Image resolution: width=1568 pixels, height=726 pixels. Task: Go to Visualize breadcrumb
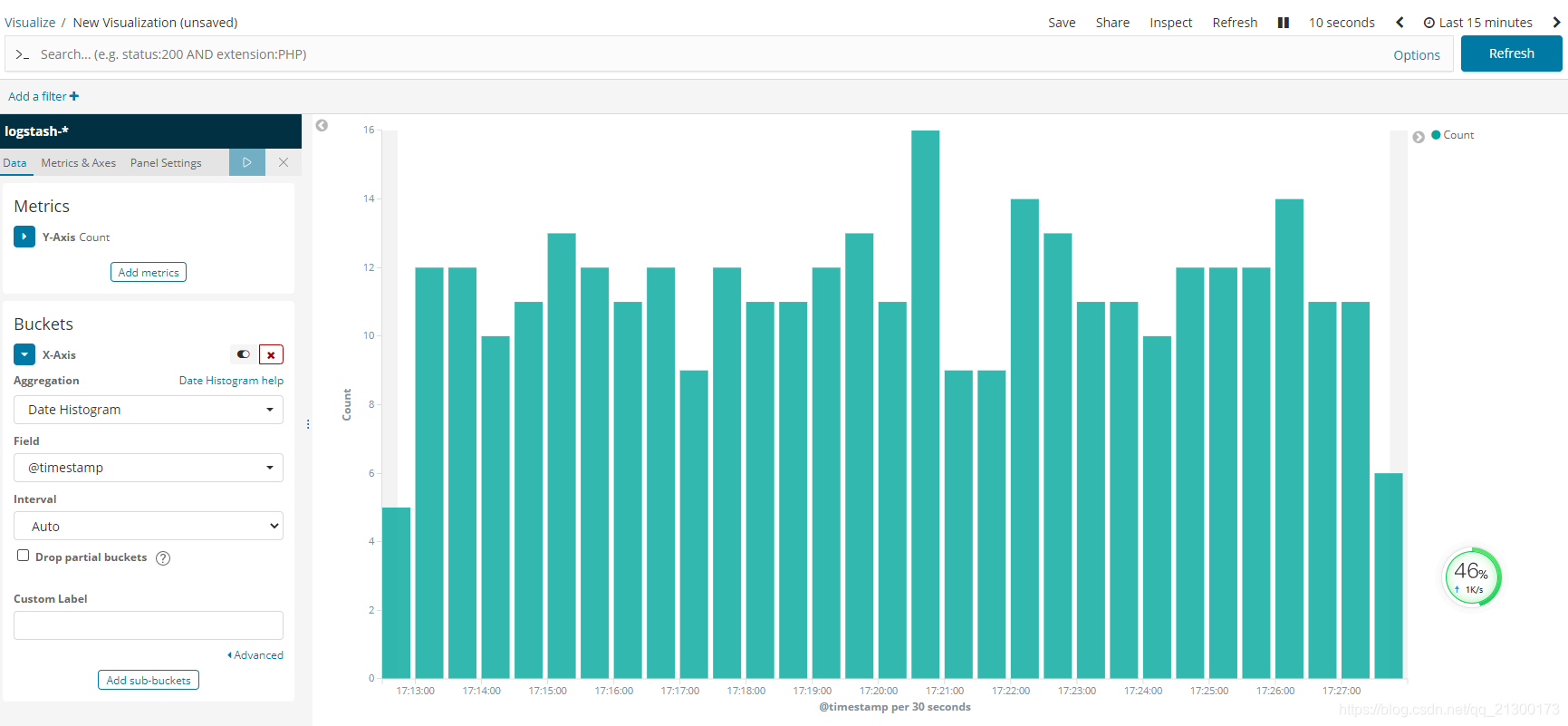click(x=30, y=23)
